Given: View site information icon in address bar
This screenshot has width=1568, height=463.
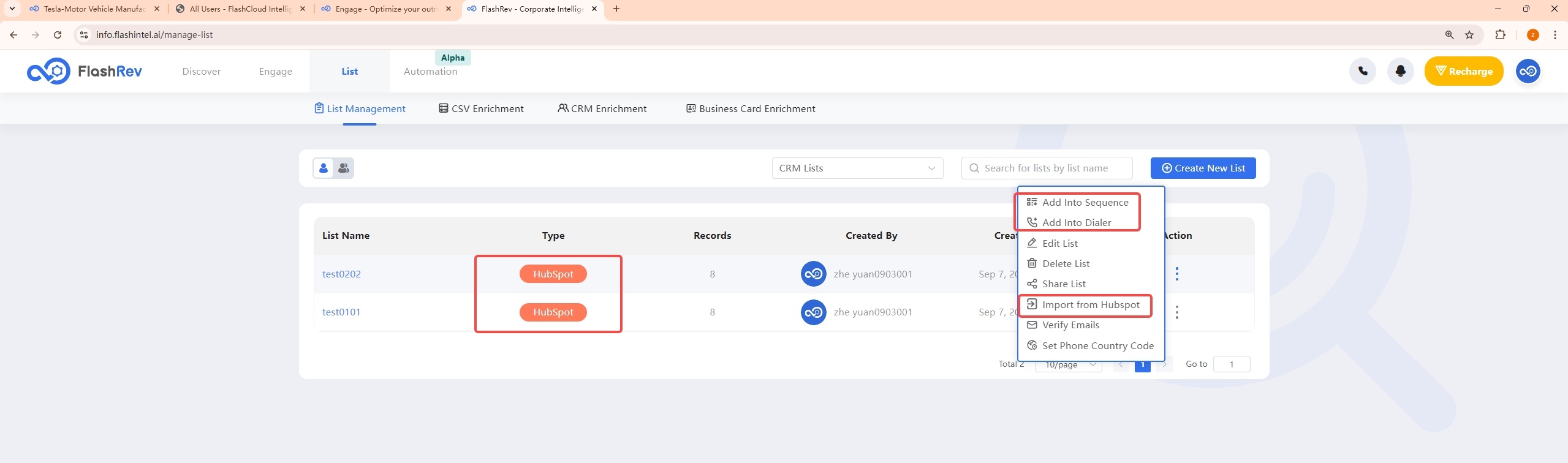Looking at the screenshot, I should (x=84, y=35).
